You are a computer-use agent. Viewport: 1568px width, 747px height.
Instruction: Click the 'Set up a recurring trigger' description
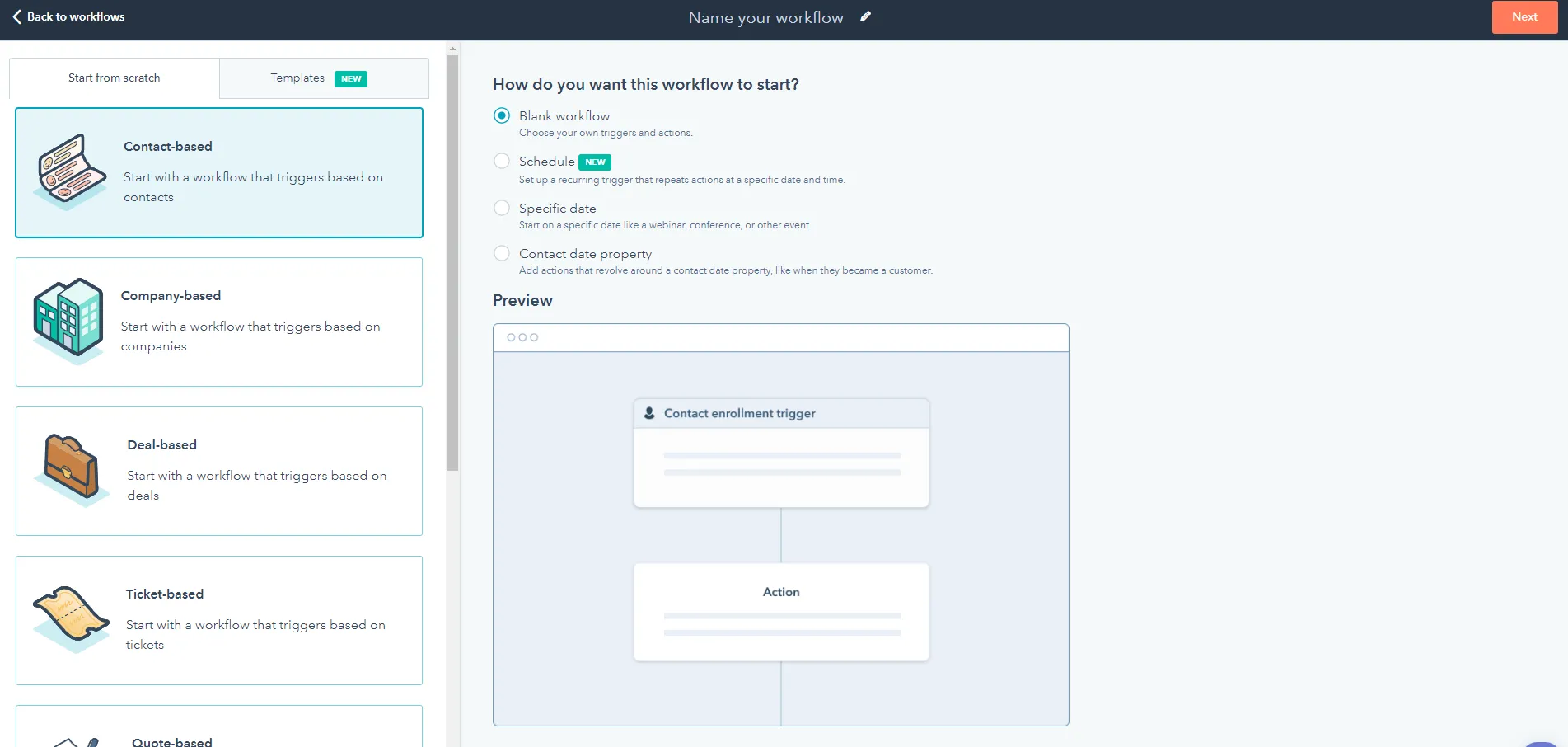click(x=682, y=180)
